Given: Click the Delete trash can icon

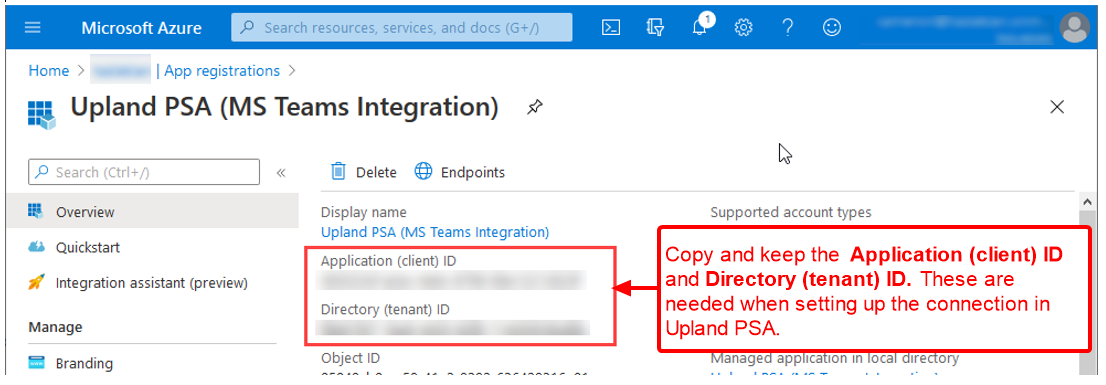Looking at the screenshot, I should 339,171.
